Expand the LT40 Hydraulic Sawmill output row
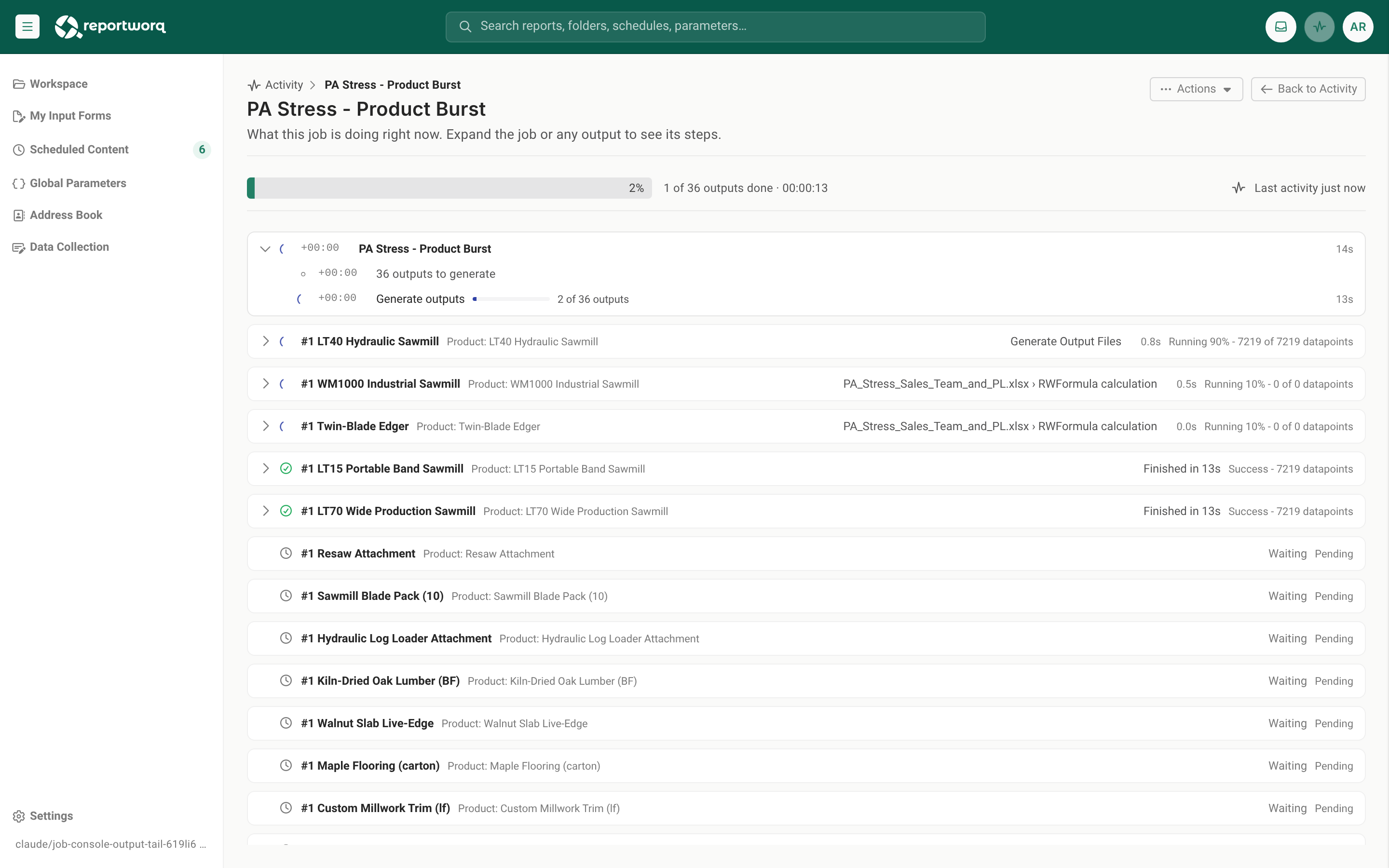This screenshot has height=868, width=1389. 265,341
